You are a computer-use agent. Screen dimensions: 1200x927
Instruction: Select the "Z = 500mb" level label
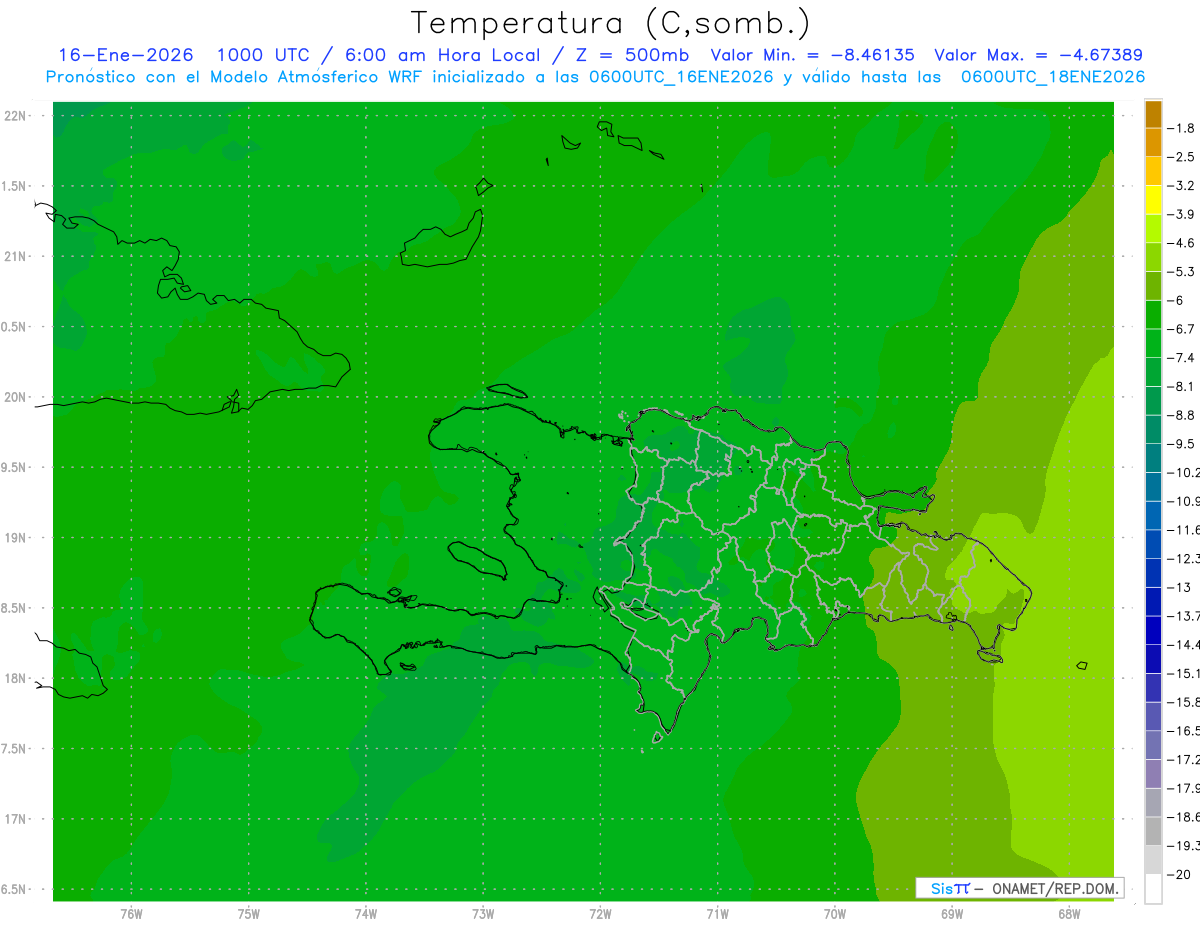pyautogui.click(x=632, y=55)
